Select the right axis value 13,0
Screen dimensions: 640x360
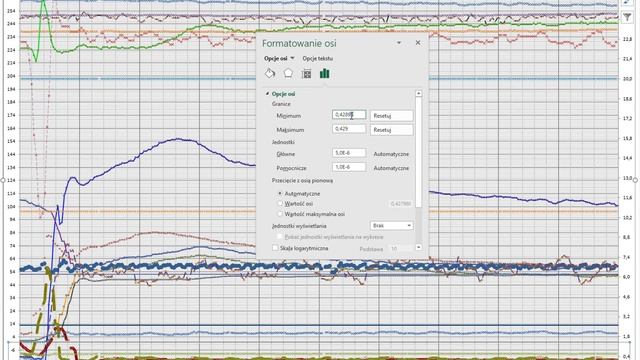click(627, 178)
